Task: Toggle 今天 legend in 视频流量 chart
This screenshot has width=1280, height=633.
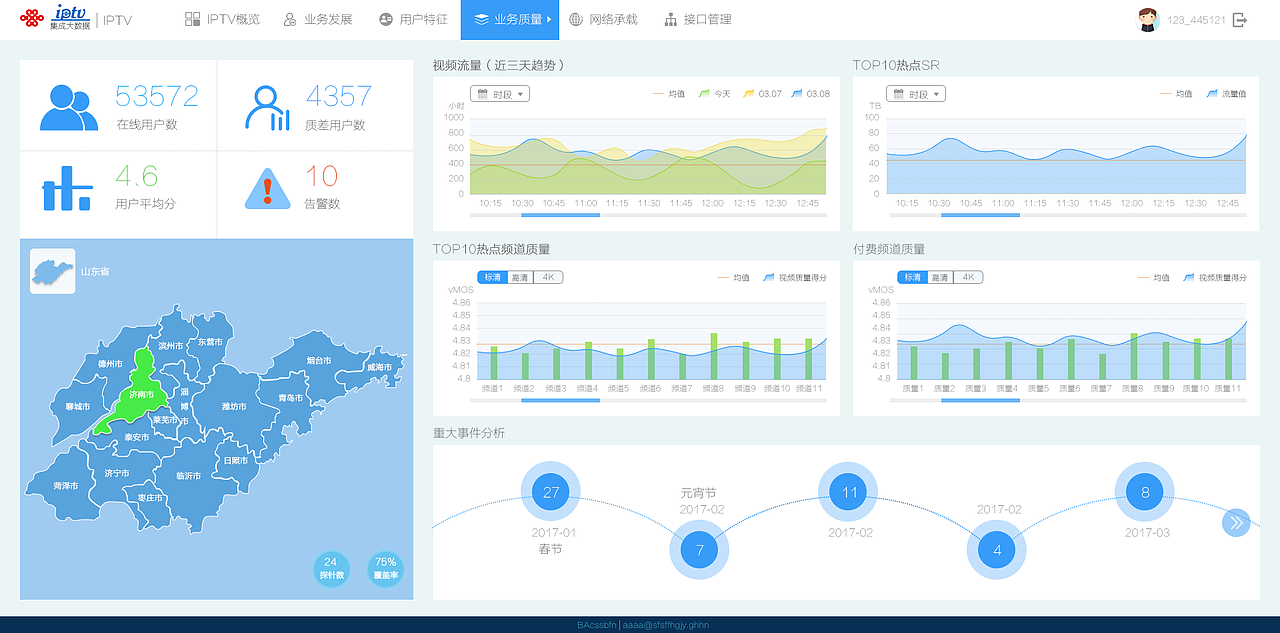Action: [x=715, y=94]
